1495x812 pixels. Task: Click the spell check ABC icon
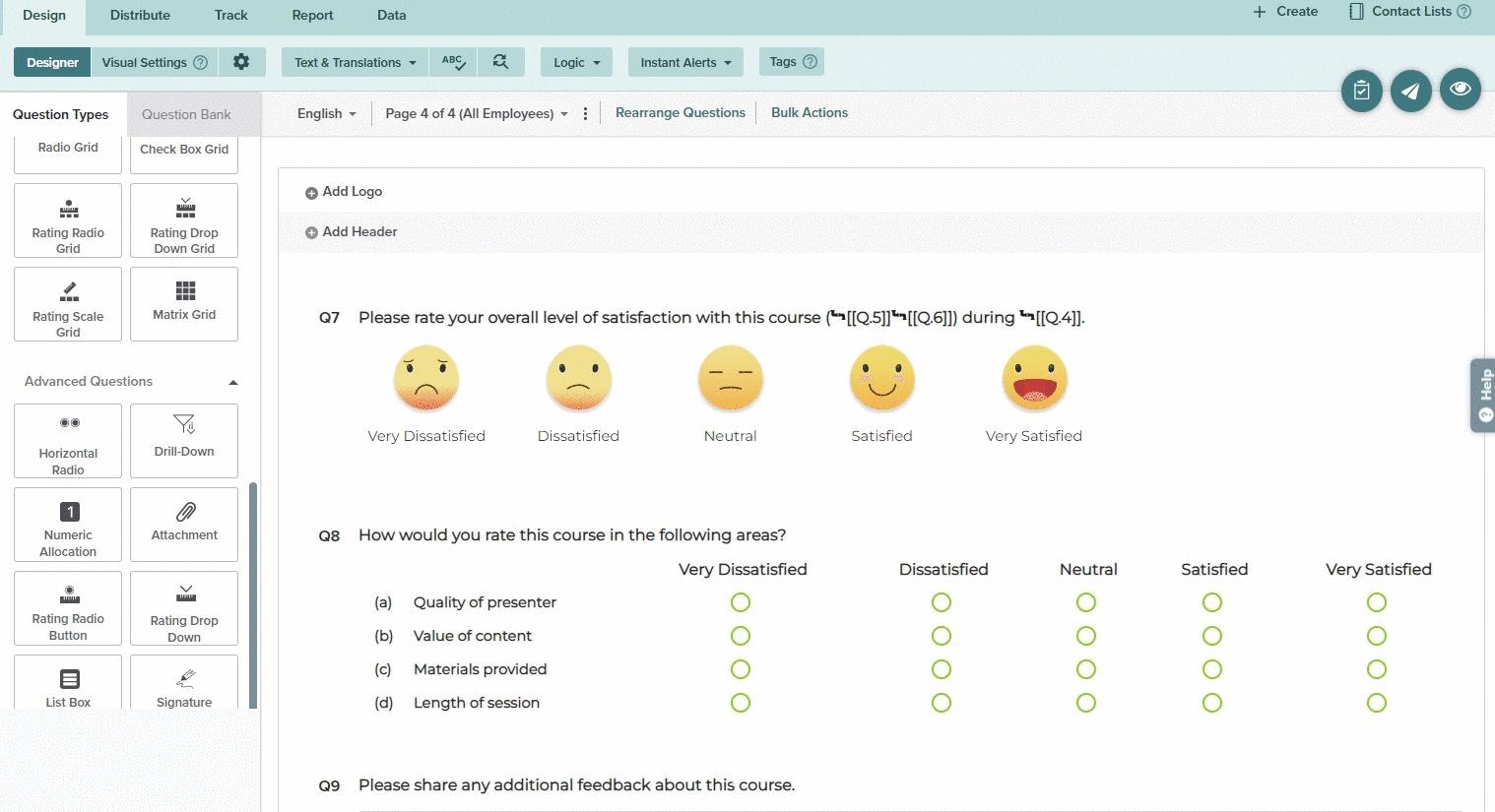click(x=453, y=62)
